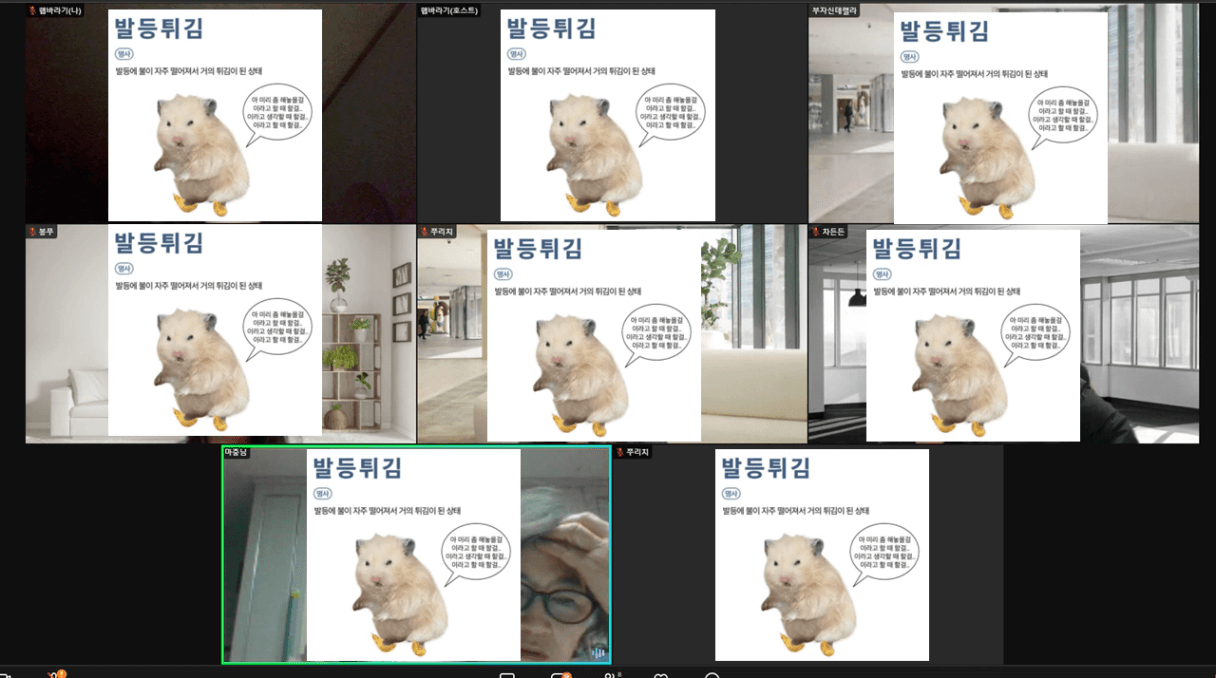Click the muted mic icon next to 봉부
Screen dimensions: 1216x678
click(32, 231)
